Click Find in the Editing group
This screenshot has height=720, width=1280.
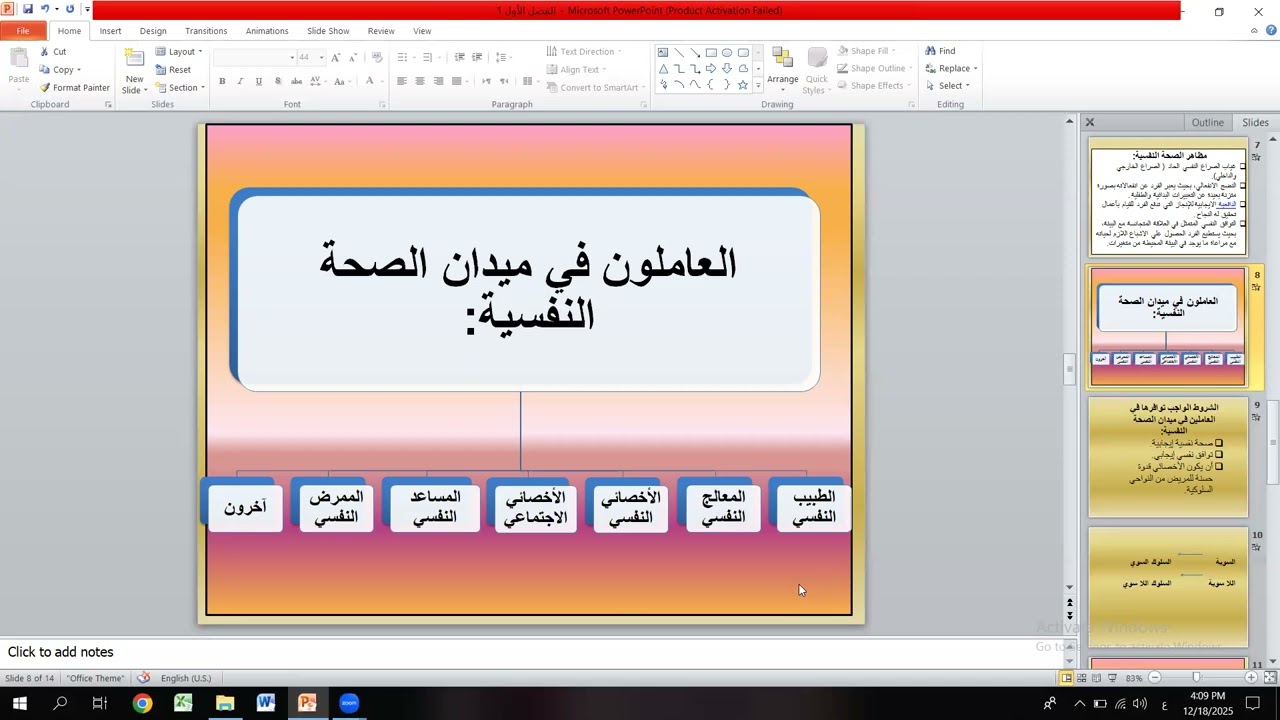pos(940,51)
